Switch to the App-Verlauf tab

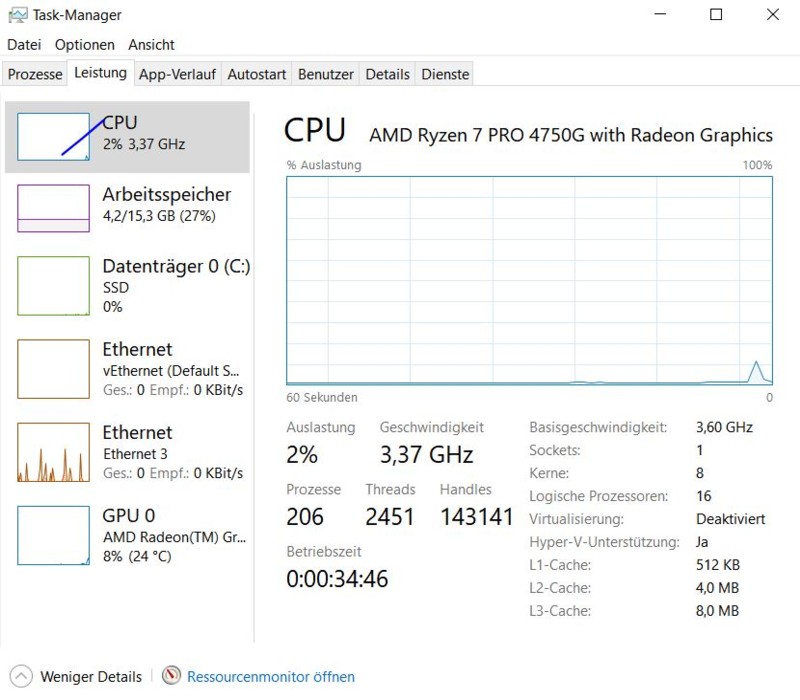[x=177, y=74]
